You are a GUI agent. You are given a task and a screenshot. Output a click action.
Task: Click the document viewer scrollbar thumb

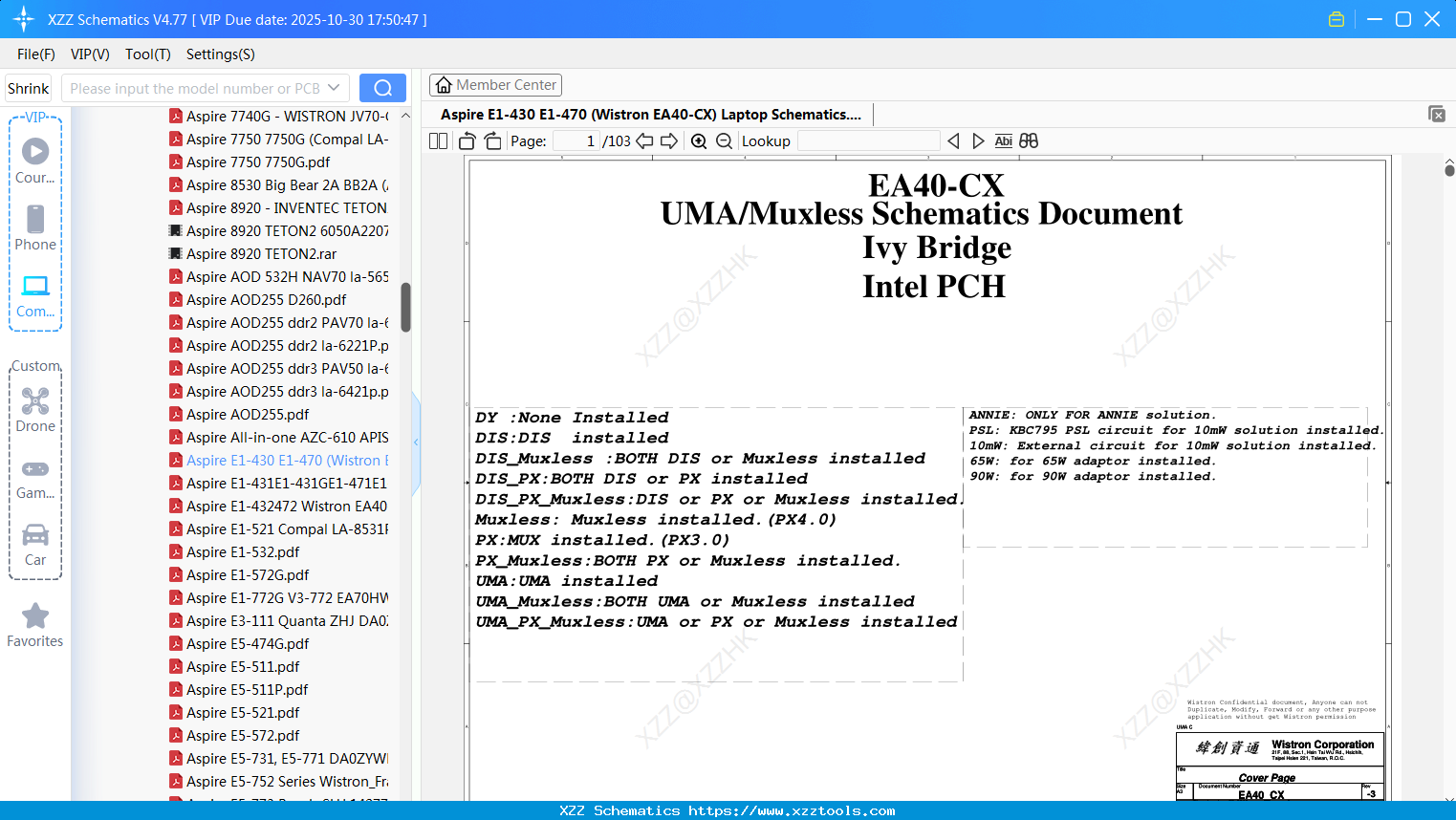(x=1449, y=170)
